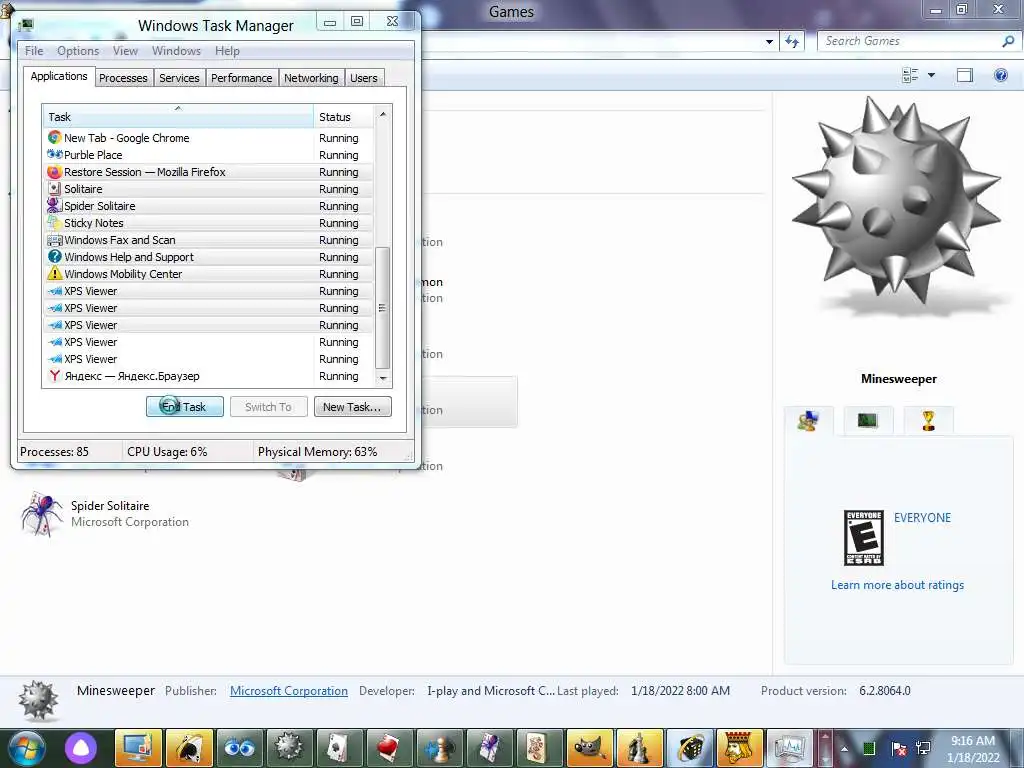Click the green Task Manager CPU tray icon

[869, 748]
